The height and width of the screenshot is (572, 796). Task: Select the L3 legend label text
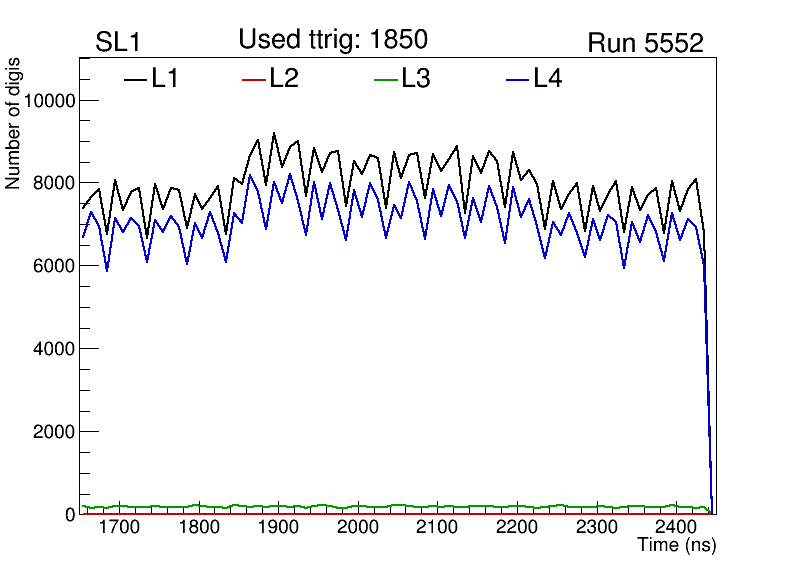416,78
